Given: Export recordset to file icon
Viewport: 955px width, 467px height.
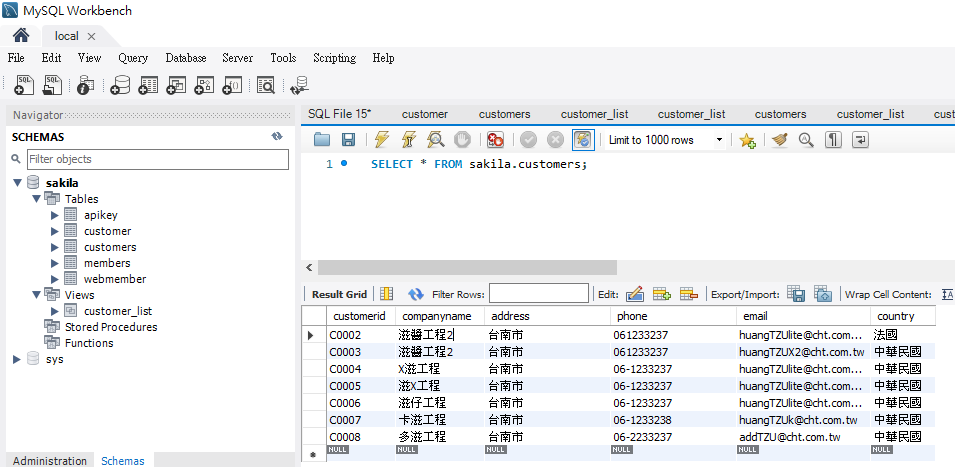Looking at the screenshot, I should tap(796, 293).
